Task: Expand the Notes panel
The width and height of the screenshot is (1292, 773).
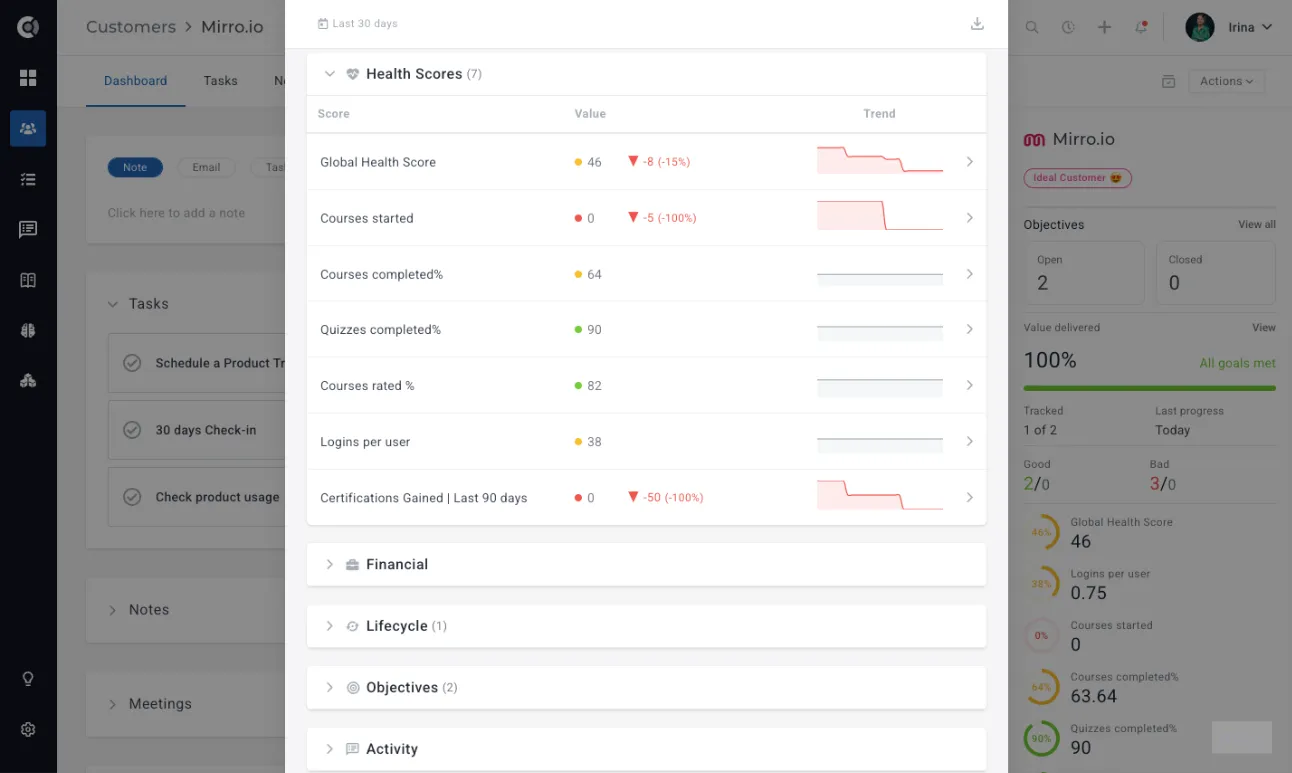Action: tap(112, 610)
